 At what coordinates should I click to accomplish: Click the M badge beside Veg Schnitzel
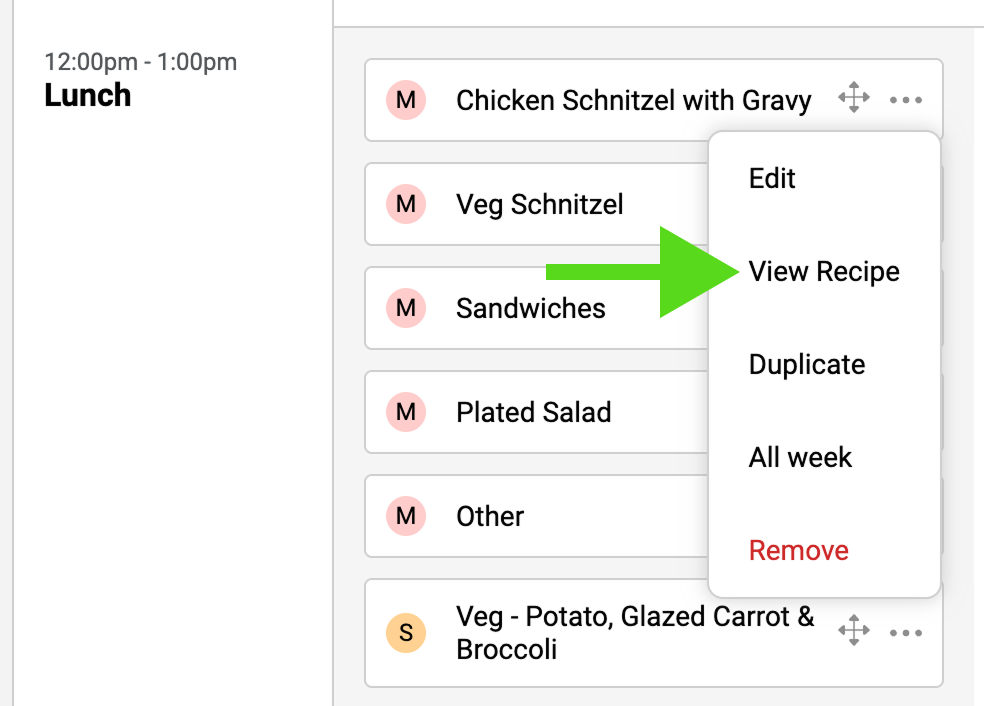pyautogui.click(x=406, y=204)
